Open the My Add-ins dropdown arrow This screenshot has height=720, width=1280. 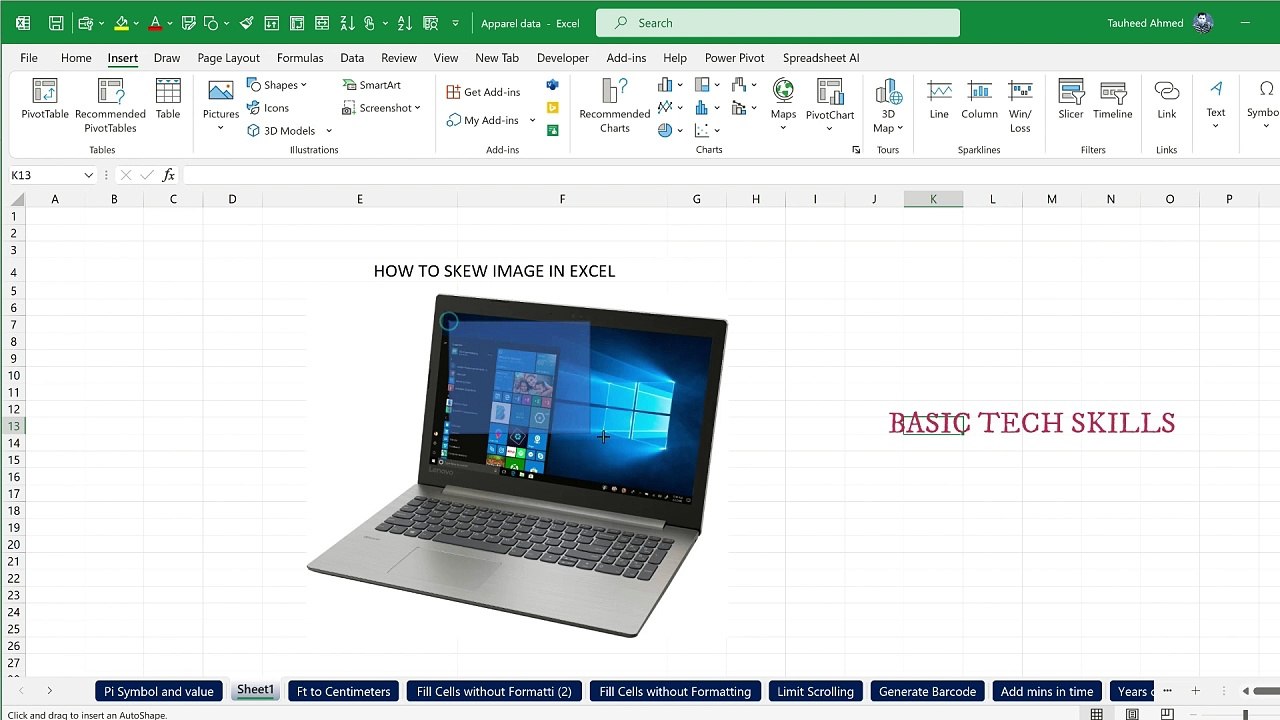click(x=532, y=120)
